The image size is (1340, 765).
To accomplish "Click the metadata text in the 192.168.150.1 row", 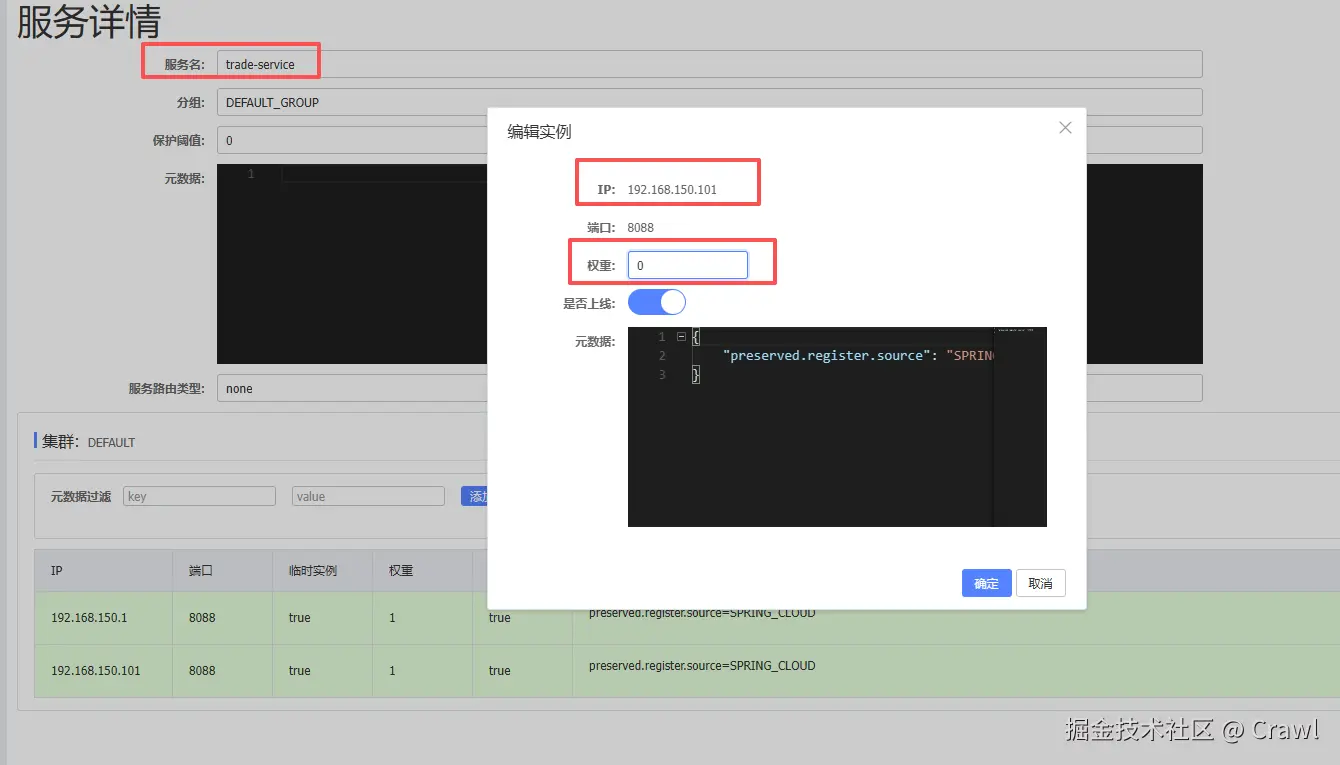I will (x=702, y=613).
